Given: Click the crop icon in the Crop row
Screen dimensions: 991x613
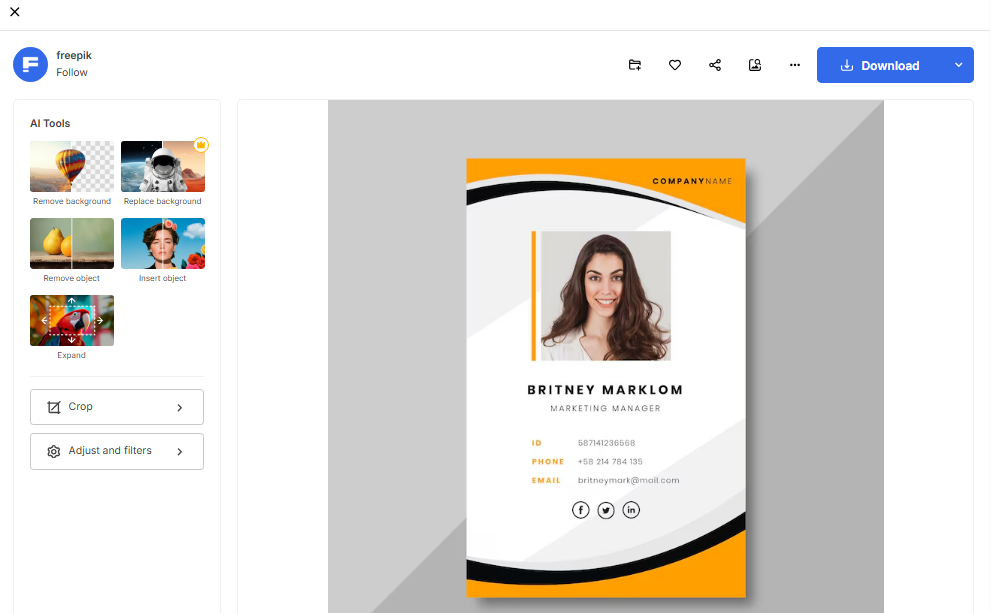Looking at the screenshot, I should point(55,406).
